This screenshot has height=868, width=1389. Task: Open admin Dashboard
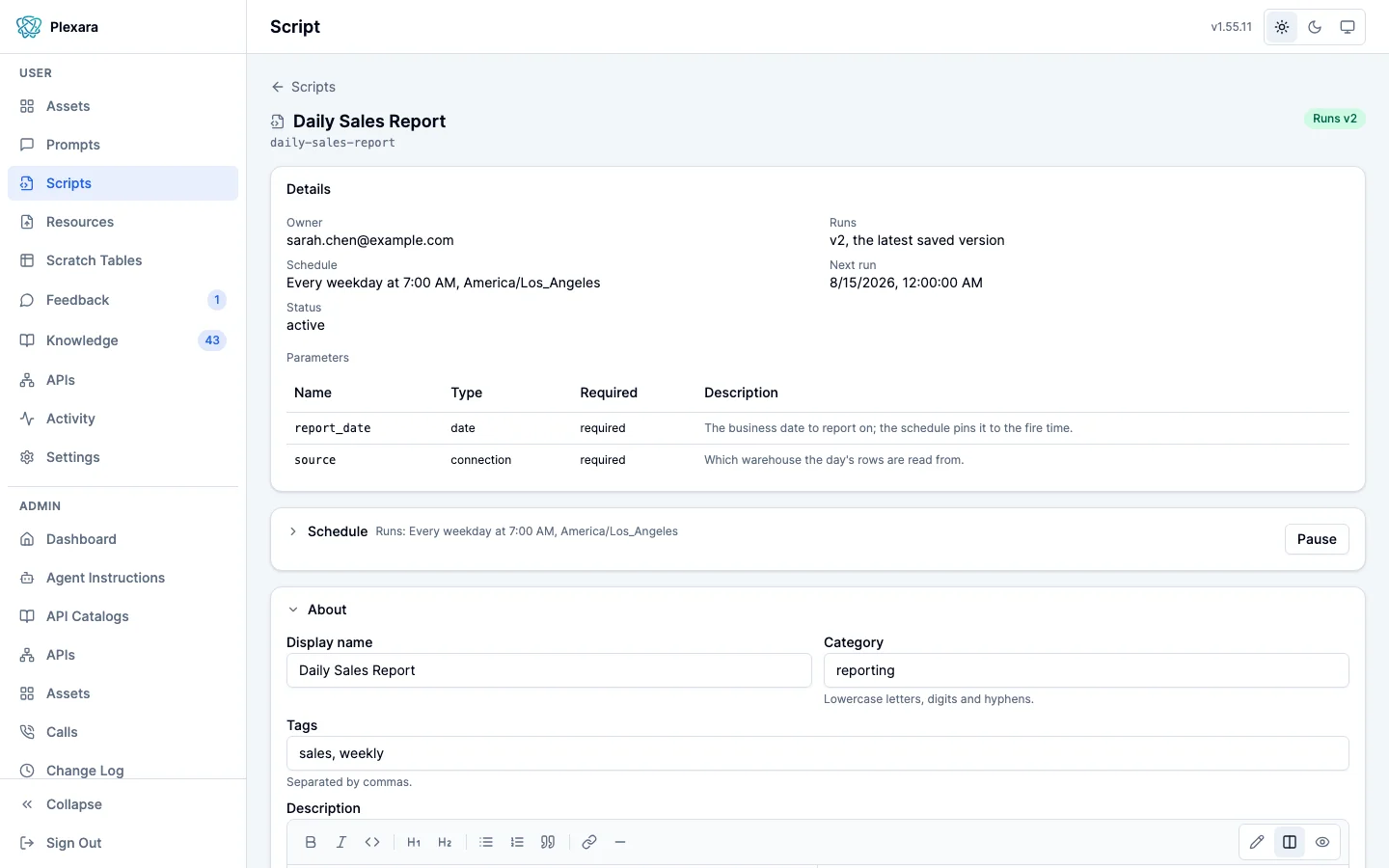123,539
